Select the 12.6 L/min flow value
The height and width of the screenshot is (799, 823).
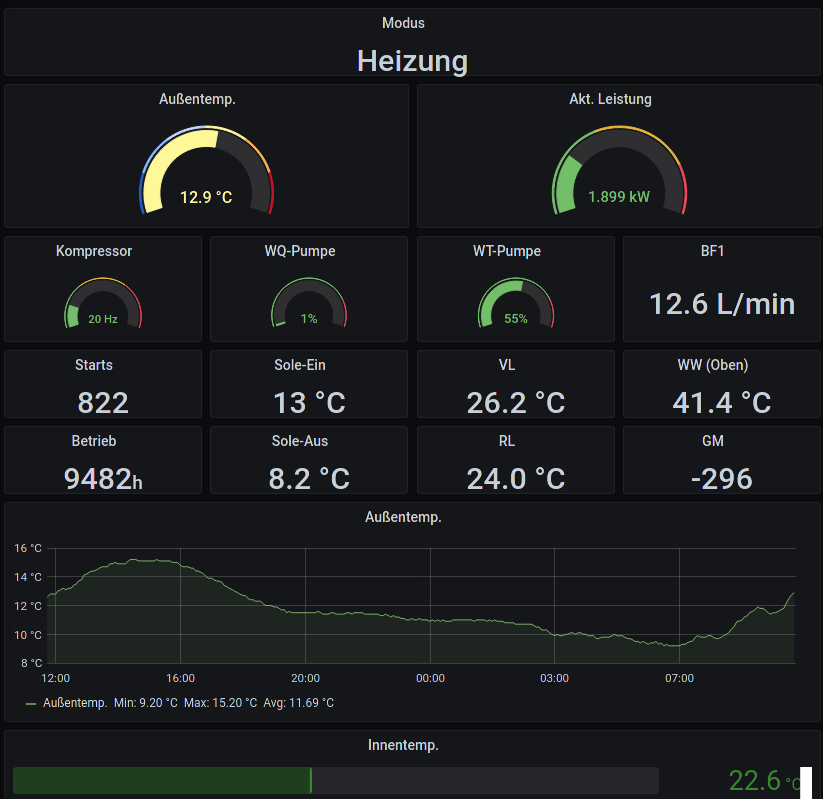click(722, 304)
